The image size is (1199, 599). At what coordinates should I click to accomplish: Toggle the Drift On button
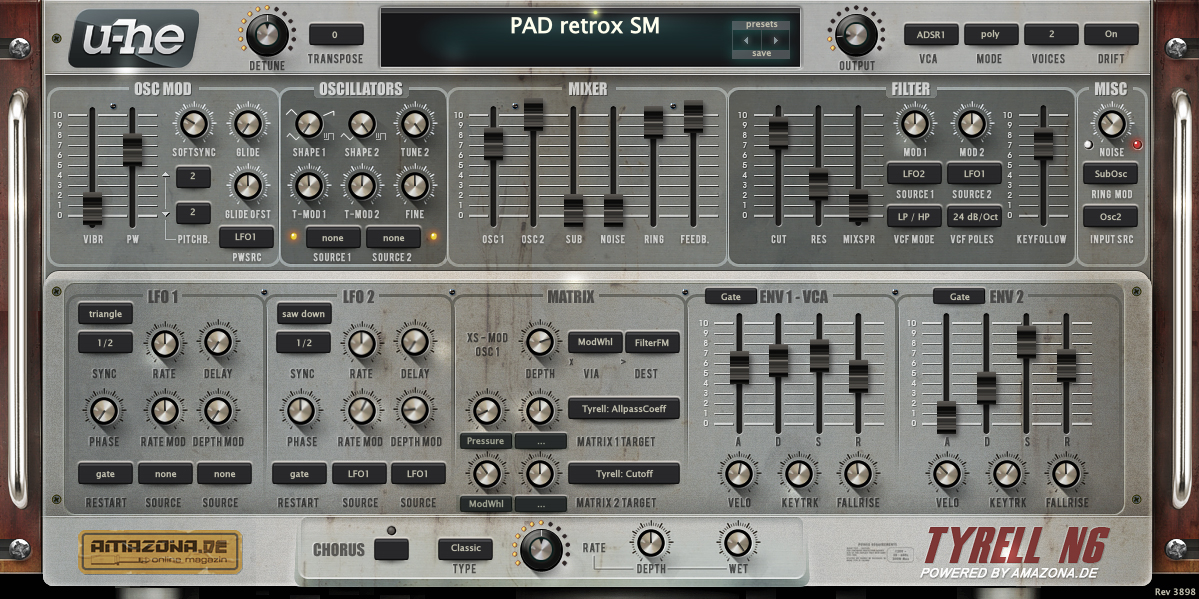pos(1111,34)
